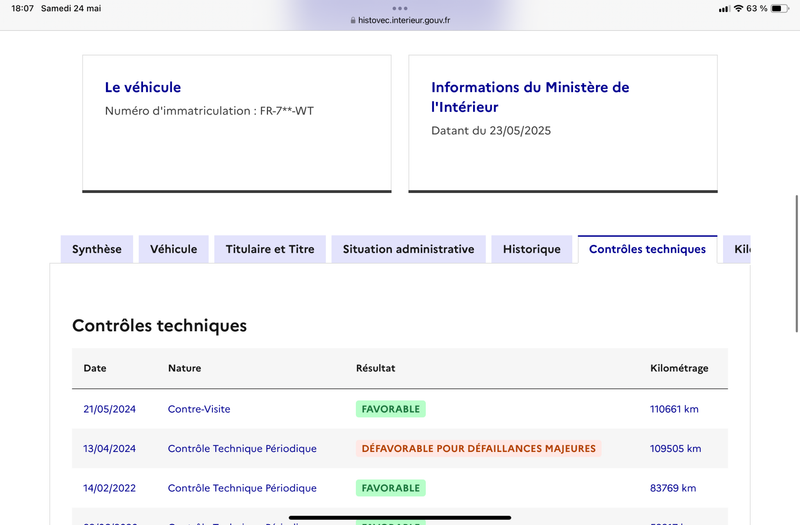Tap the battery status icon

coord(780,8)
